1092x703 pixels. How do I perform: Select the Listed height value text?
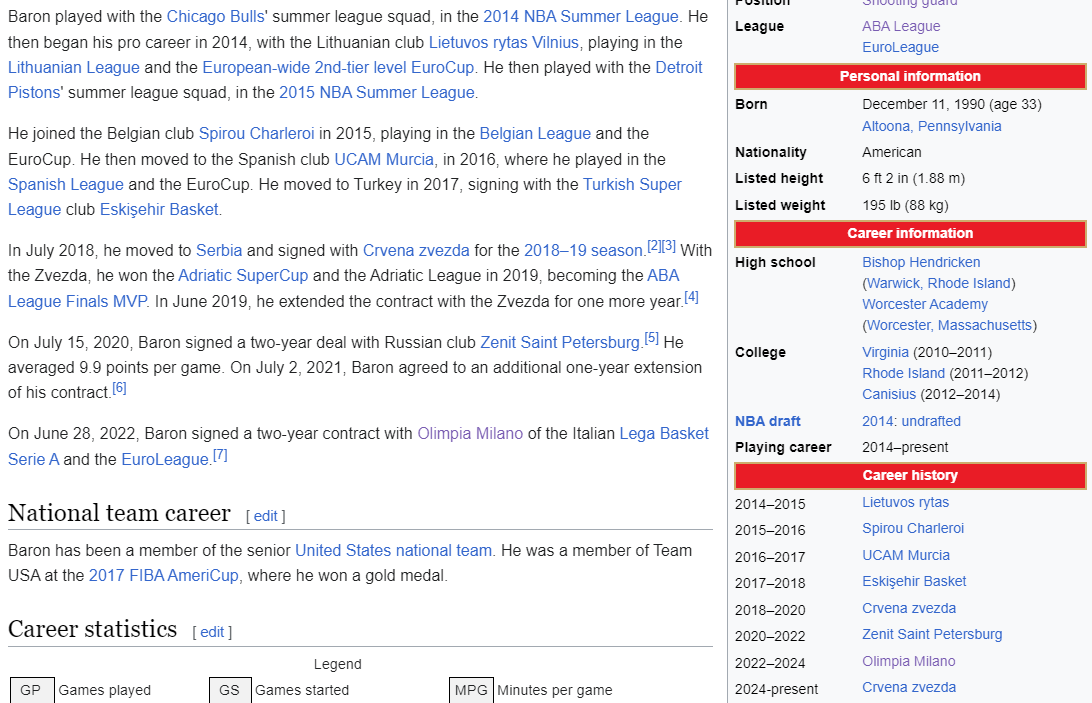point(914,179)
